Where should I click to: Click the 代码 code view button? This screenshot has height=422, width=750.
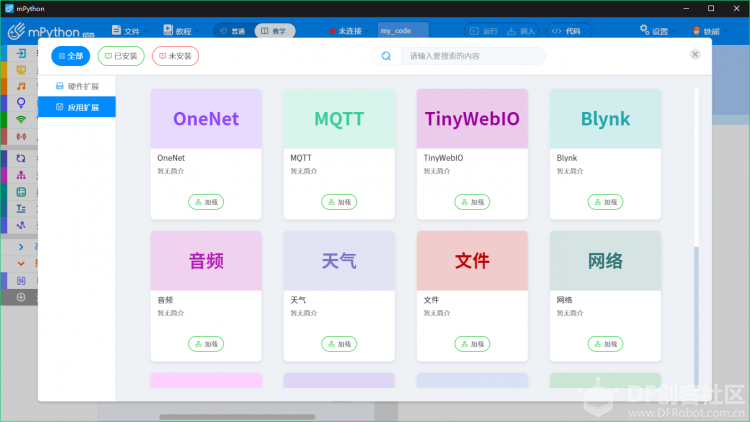[569, 31]
